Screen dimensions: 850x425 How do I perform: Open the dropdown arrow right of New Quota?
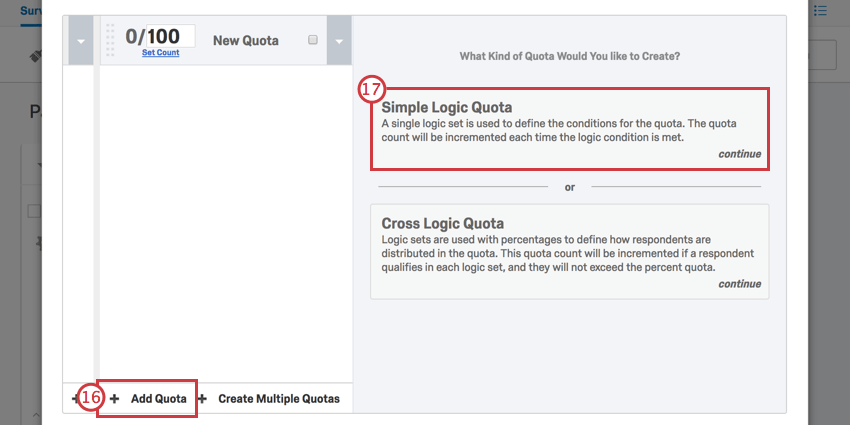[339, 41]
